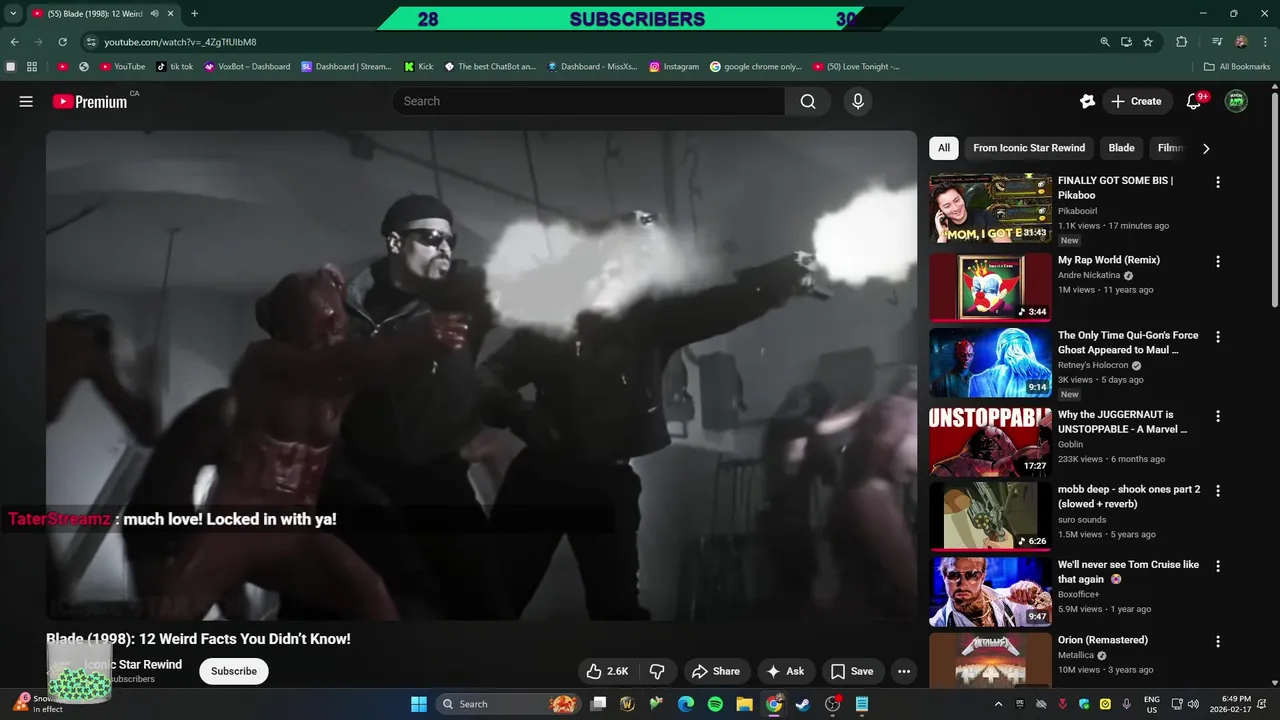Open Chrome extensions puzzle icon

coord(1182,42)
